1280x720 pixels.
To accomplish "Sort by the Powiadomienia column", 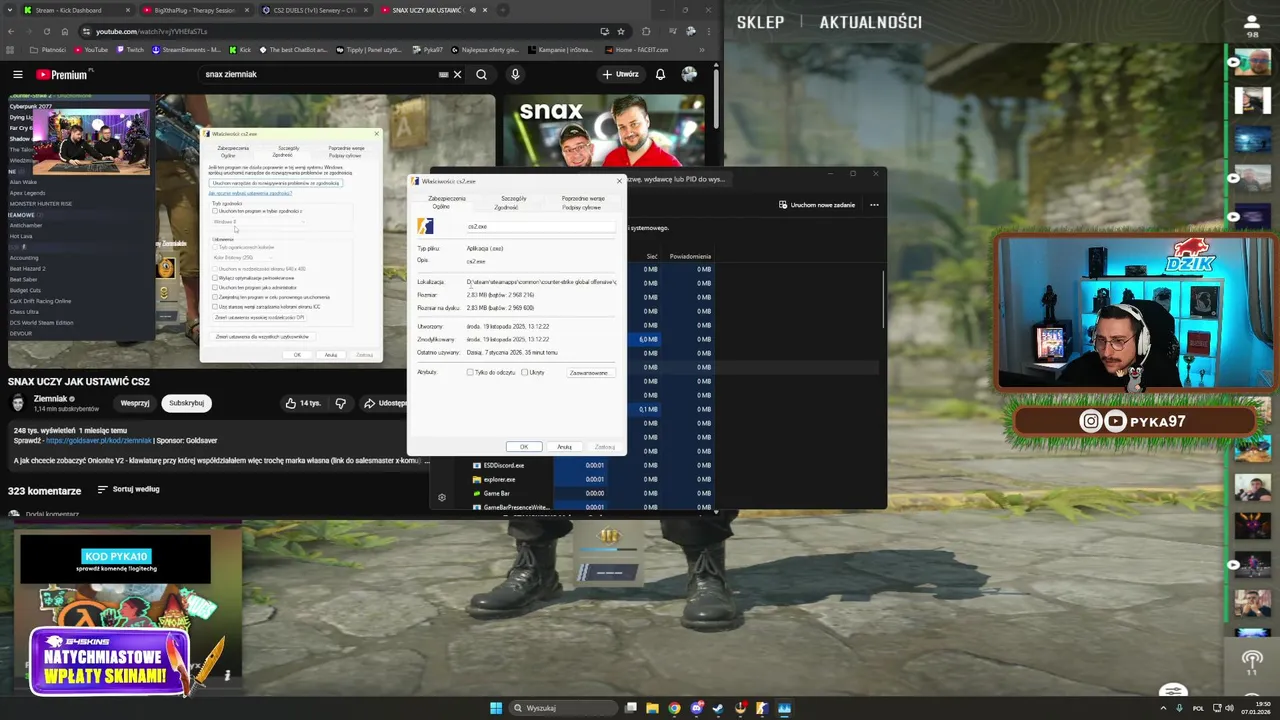I will 690,256.
